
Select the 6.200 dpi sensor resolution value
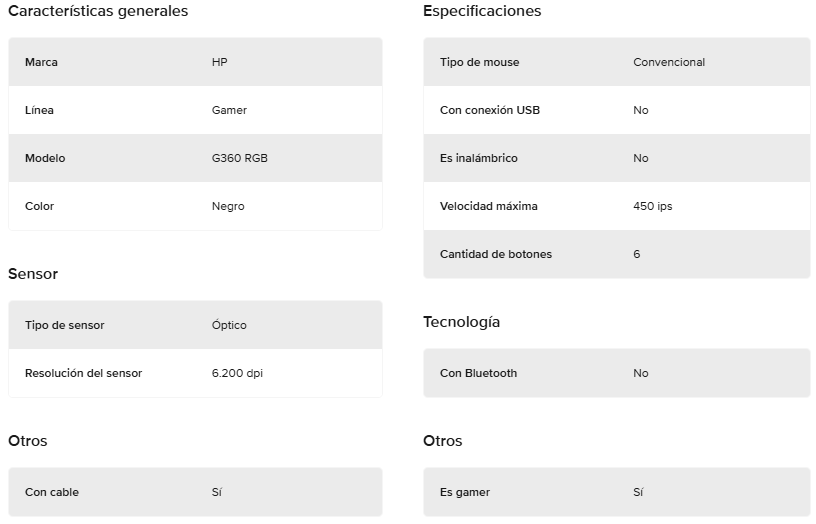tap(237, 373)
